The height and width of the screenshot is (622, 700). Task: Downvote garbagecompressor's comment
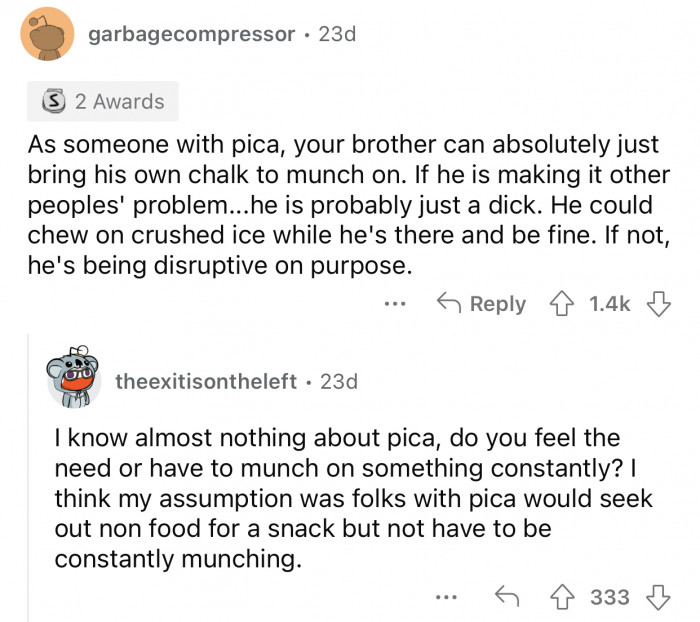point(660,304)
